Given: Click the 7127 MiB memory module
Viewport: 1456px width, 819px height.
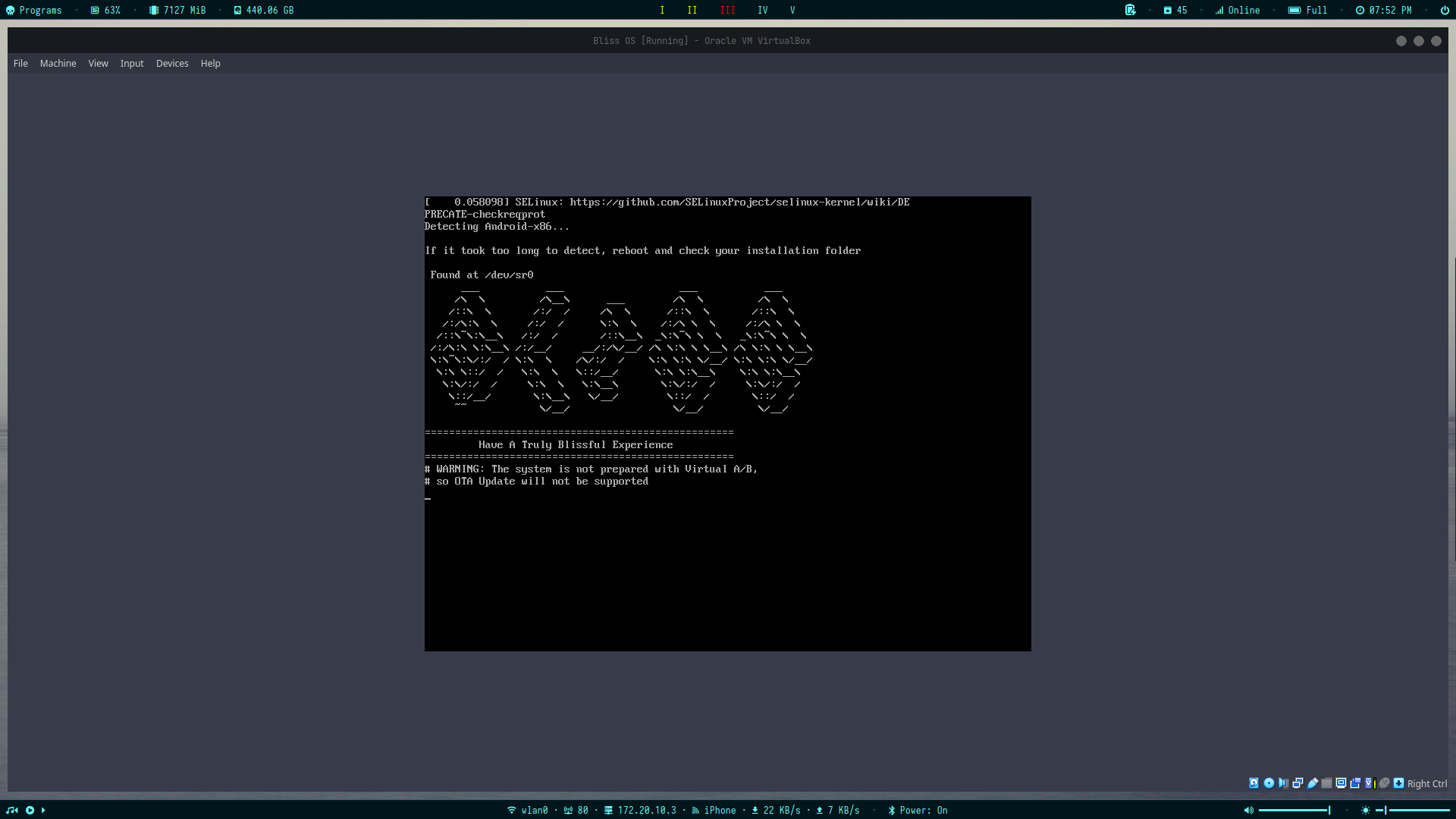Looking at the screenshot, I should [x=177, y=10].
